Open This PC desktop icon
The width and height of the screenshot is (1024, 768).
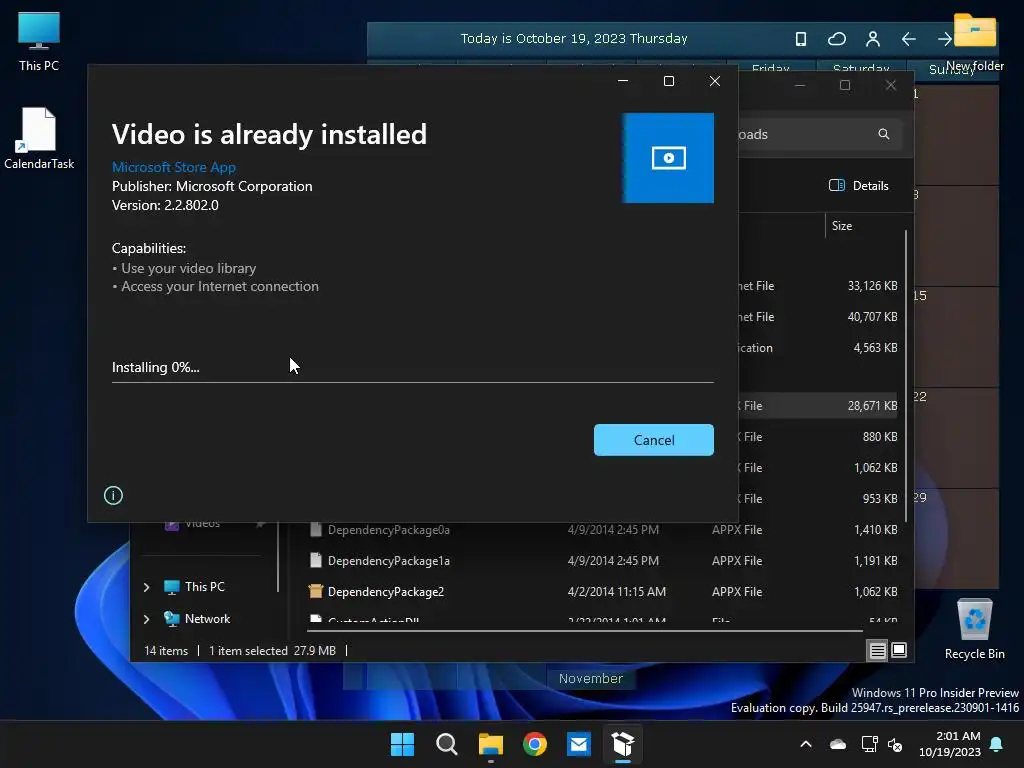[x=39, y=41]
